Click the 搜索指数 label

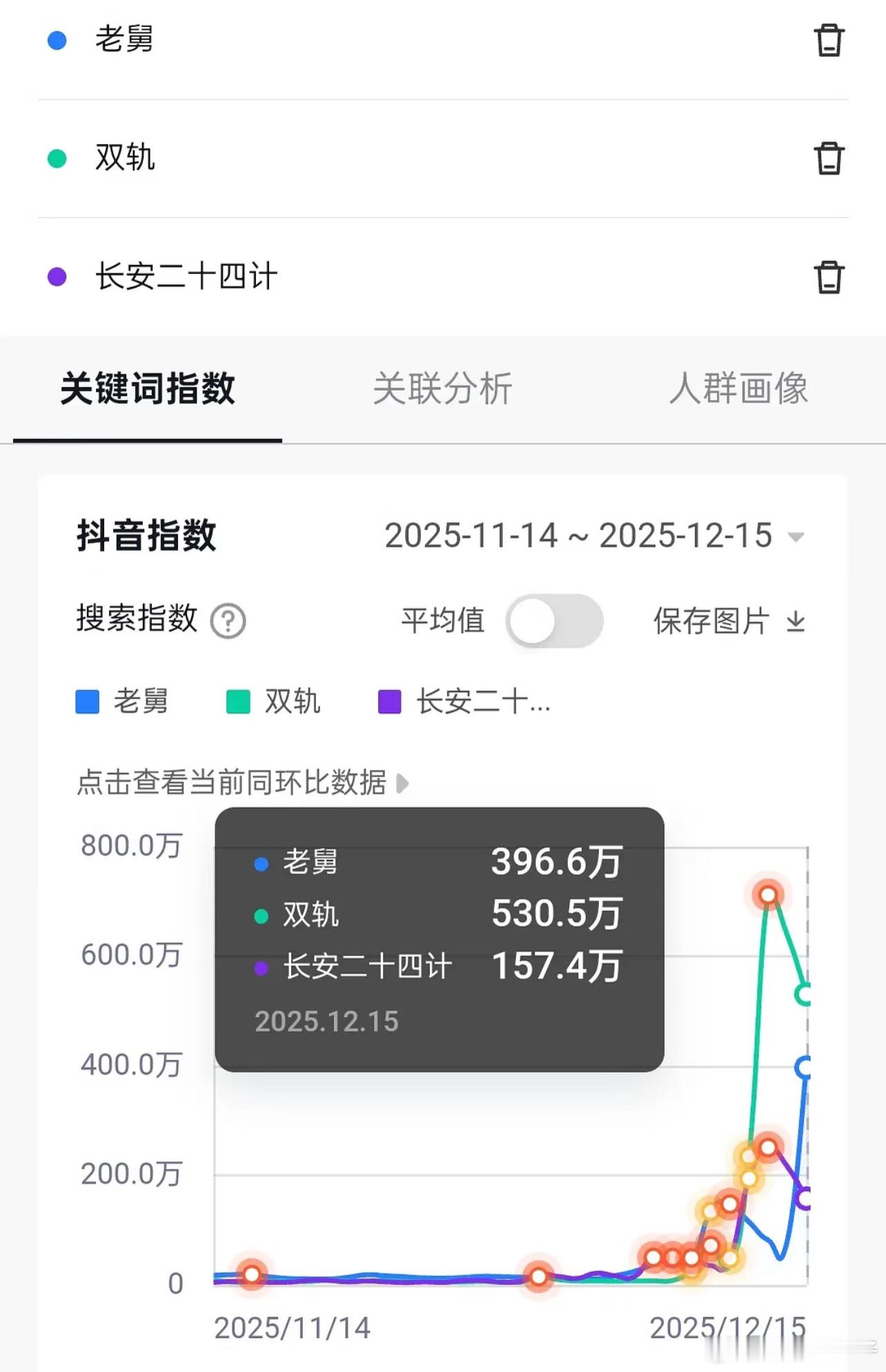coord(137,618)
